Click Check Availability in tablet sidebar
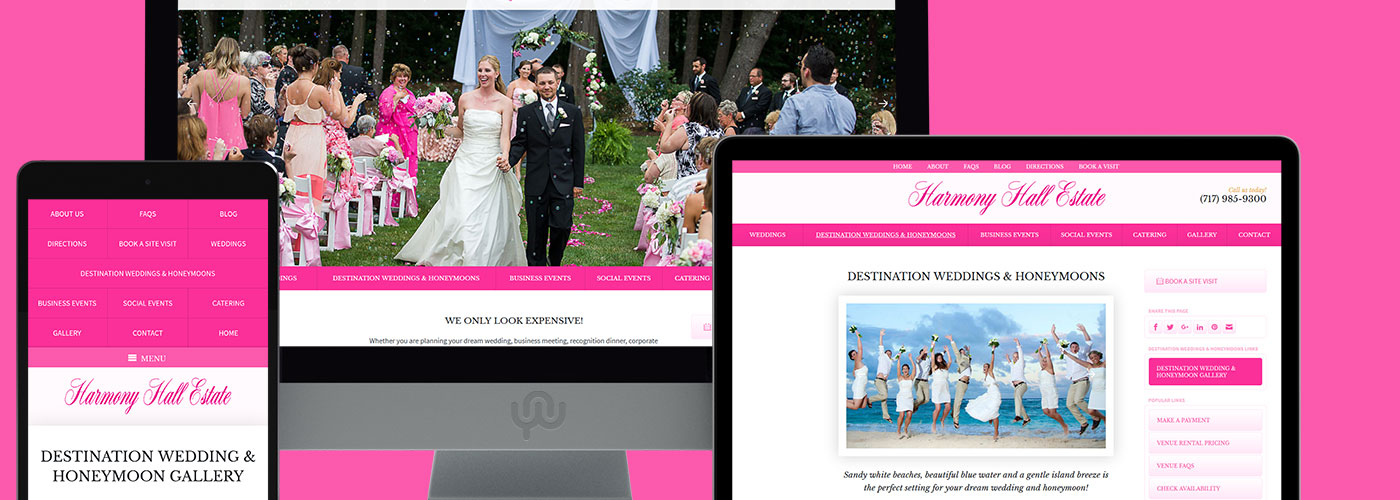Screen dimensions: 1400x500 pos(1205,488)
